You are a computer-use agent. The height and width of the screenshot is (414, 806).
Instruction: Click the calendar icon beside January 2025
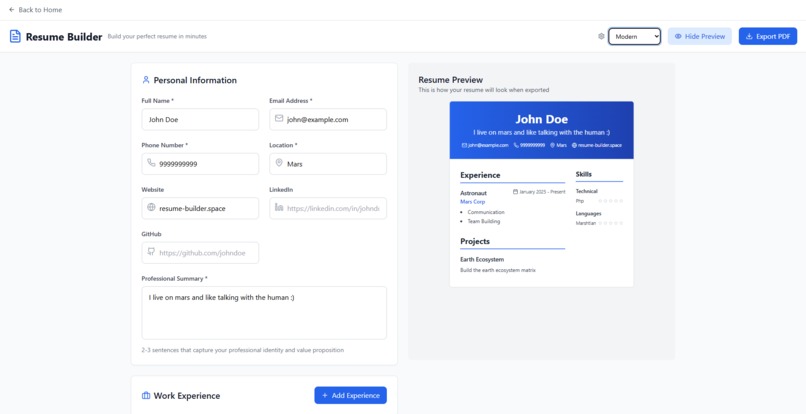516,192
